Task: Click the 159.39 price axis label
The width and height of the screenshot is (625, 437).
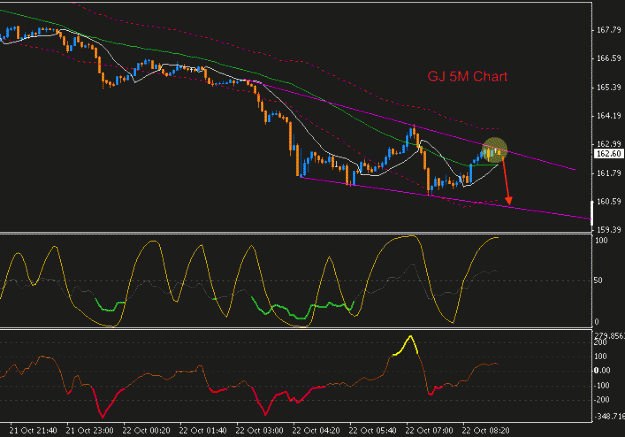Action: [x=609, y=230]
